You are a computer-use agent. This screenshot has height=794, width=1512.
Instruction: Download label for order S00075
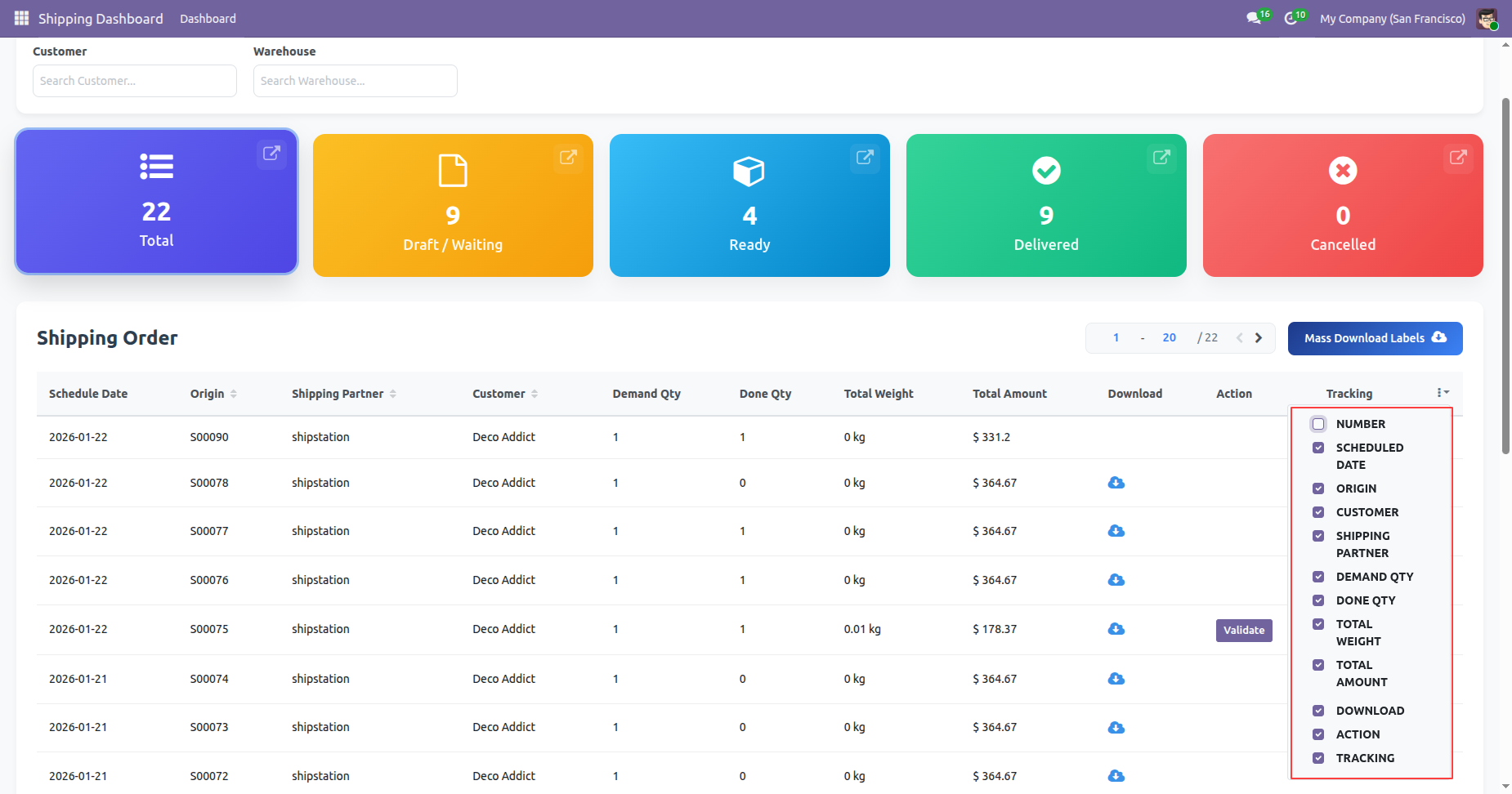pyautogui.click(x=1116, y=629)
